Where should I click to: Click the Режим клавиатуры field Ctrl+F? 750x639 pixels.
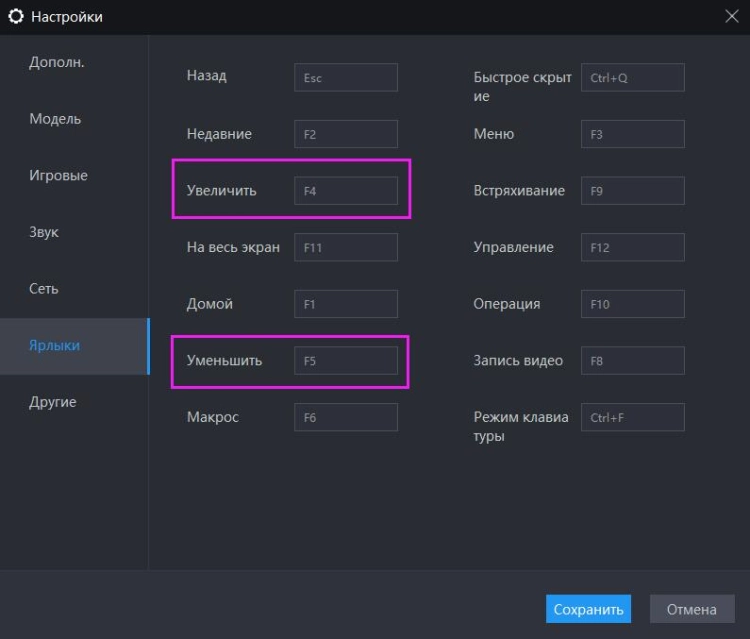tap(632, 417)
